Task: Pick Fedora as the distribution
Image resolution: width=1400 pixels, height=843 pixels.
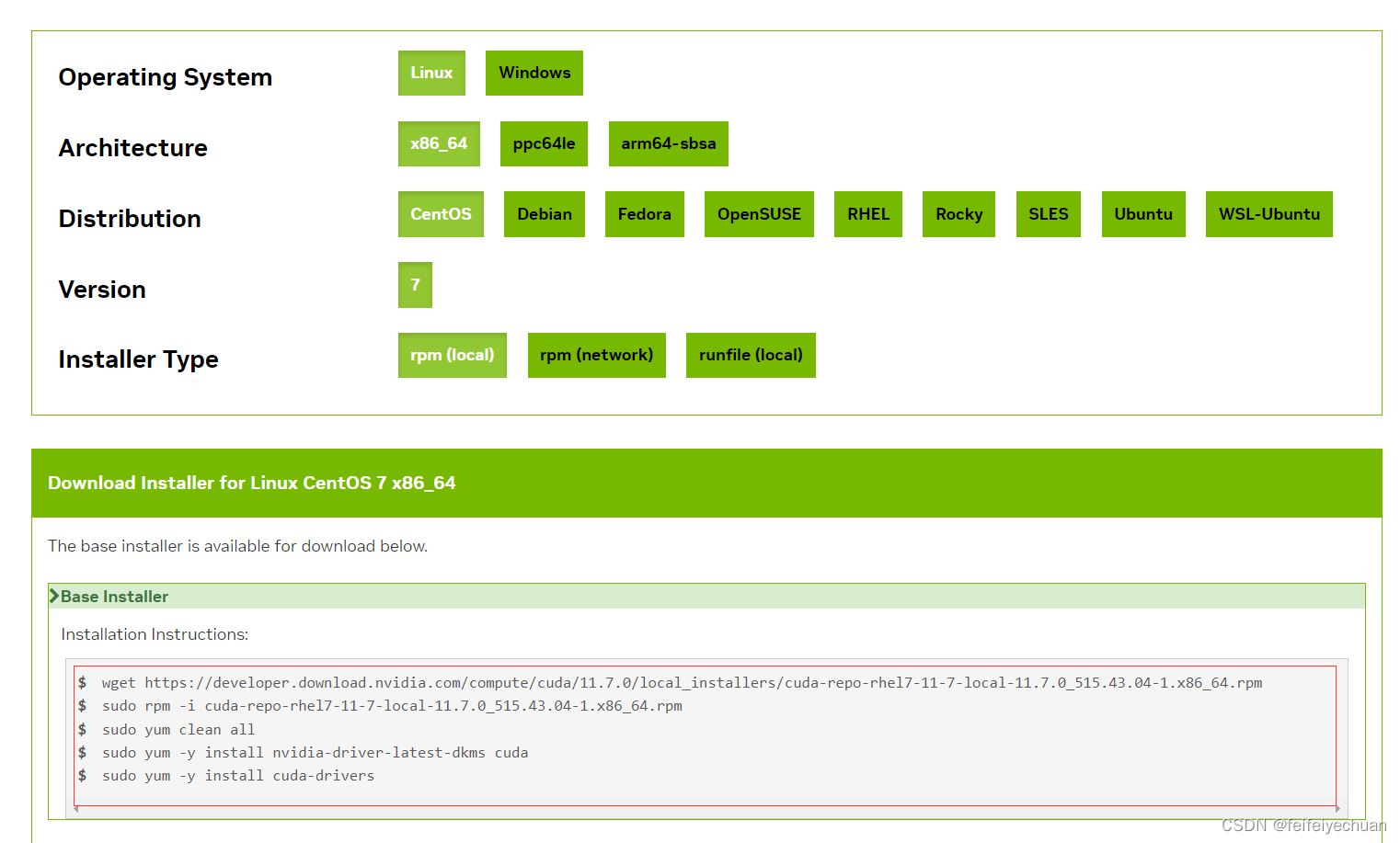Action: 645,214
